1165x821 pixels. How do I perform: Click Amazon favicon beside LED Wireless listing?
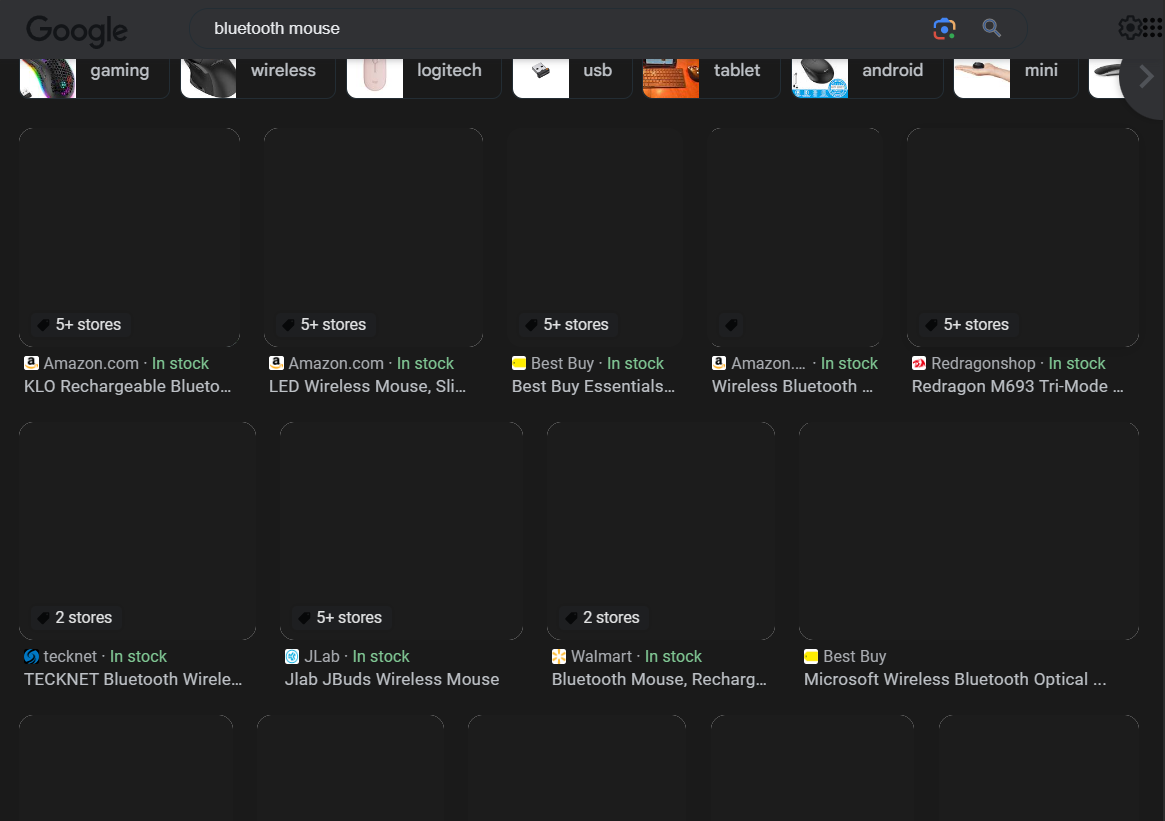pos(276,363)
